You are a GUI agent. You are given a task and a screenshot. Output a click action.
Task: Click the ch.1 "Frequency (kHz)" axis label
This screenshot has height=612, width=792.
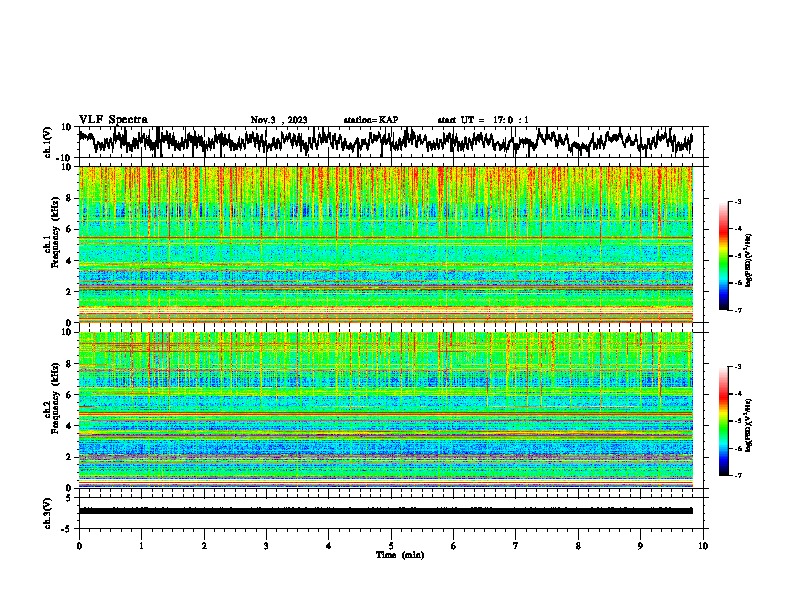55,233
